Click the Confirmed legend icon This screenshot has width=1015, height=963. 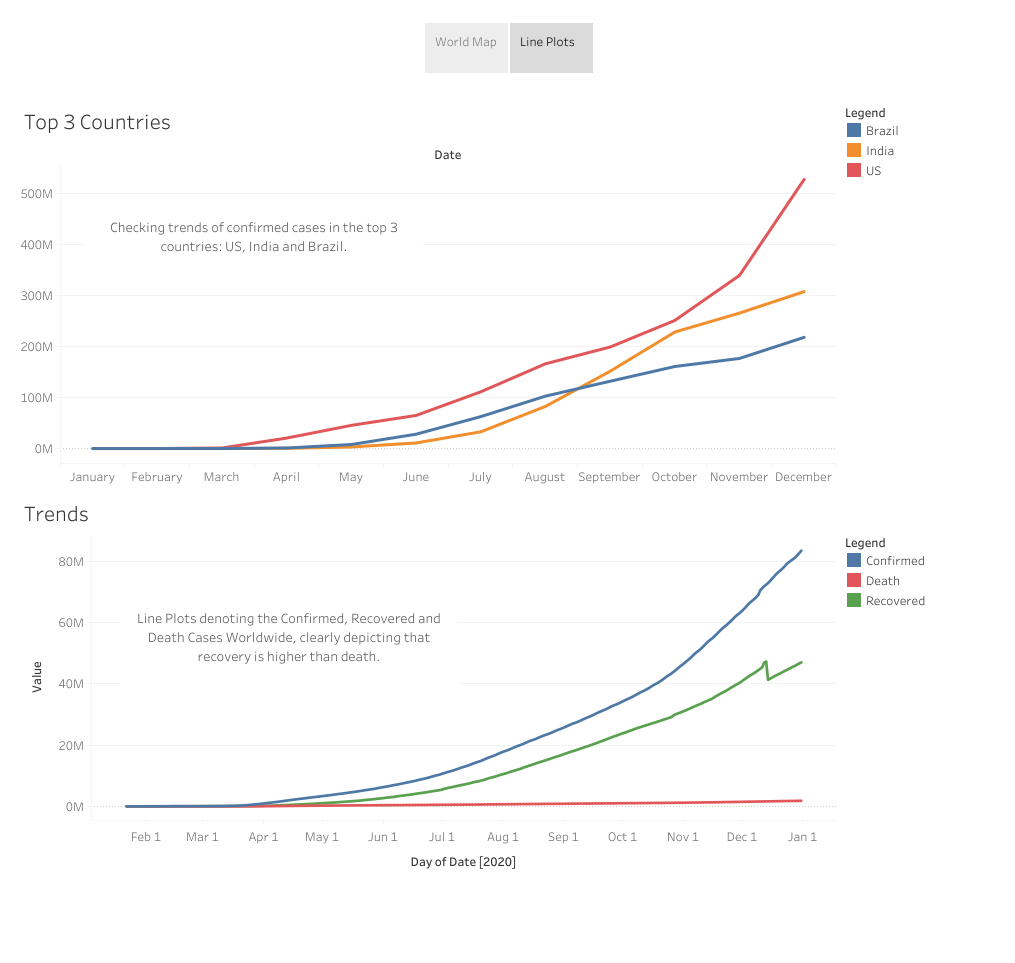click(852, 560)
